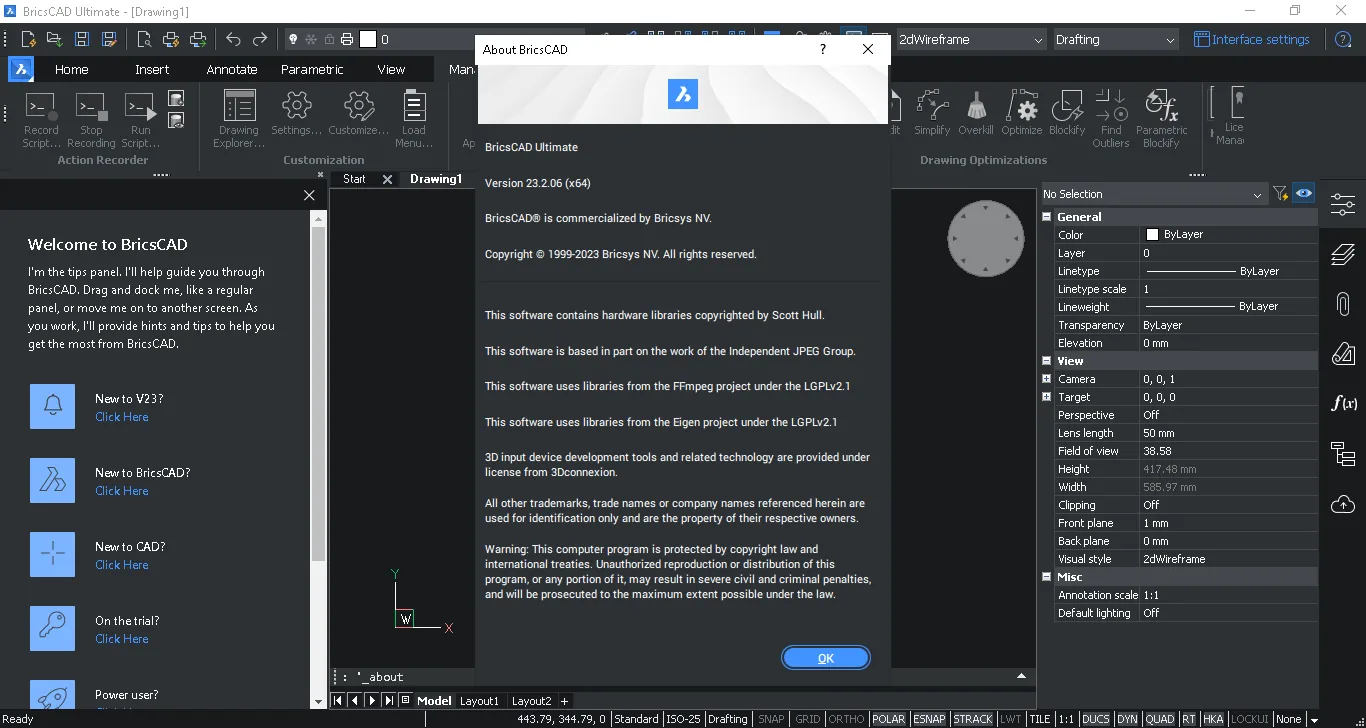Click the Undo arrow icon
Screen dimensions: 1366x728
pyautogui.click(x=233, y=40)
